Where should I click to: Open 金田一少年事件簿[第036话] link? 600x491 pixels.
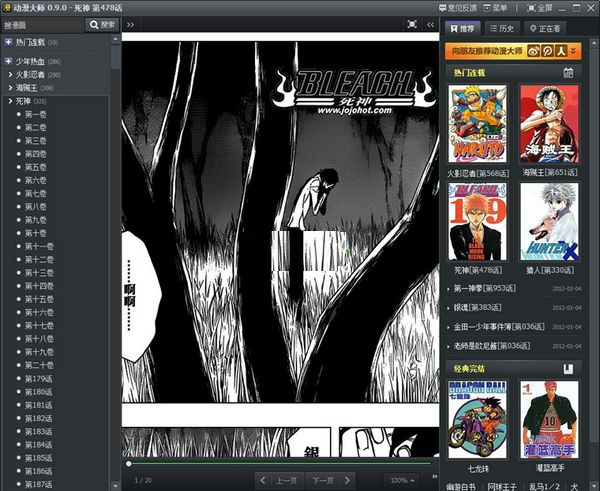pos(499,326)
